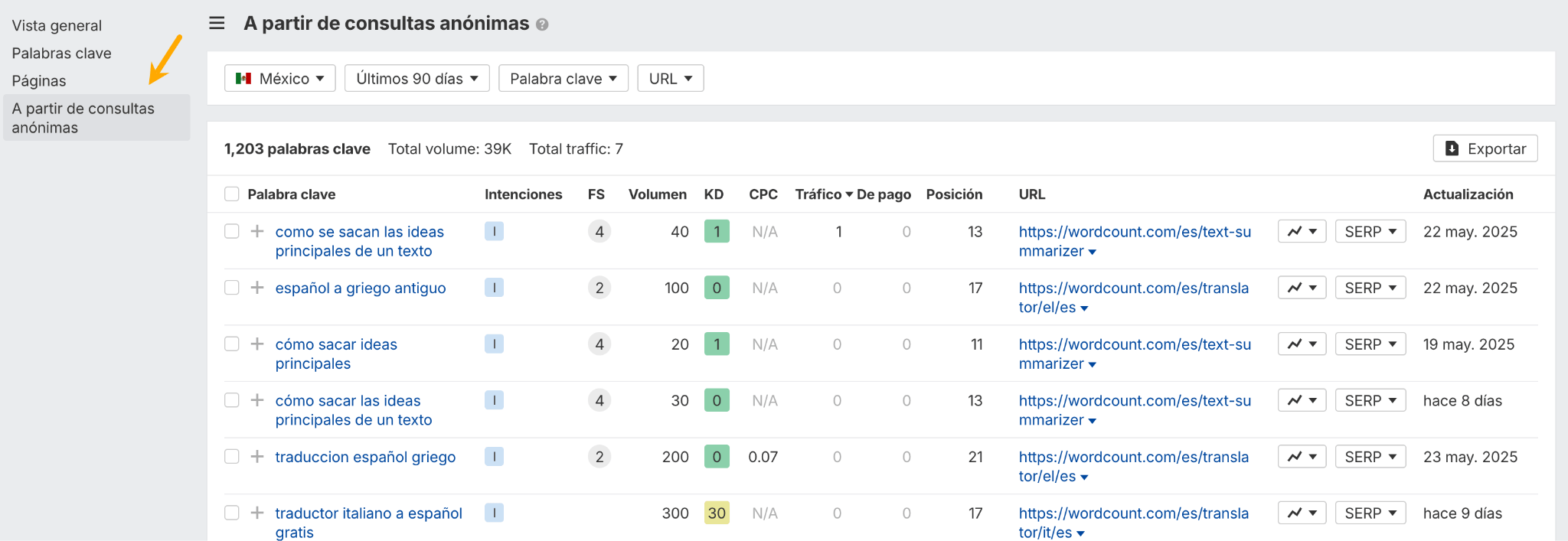Viewport: 1568px width, 541px height.
Task: Click plus icon next to 'español a griego antiguo'
Action: (257, 288)
